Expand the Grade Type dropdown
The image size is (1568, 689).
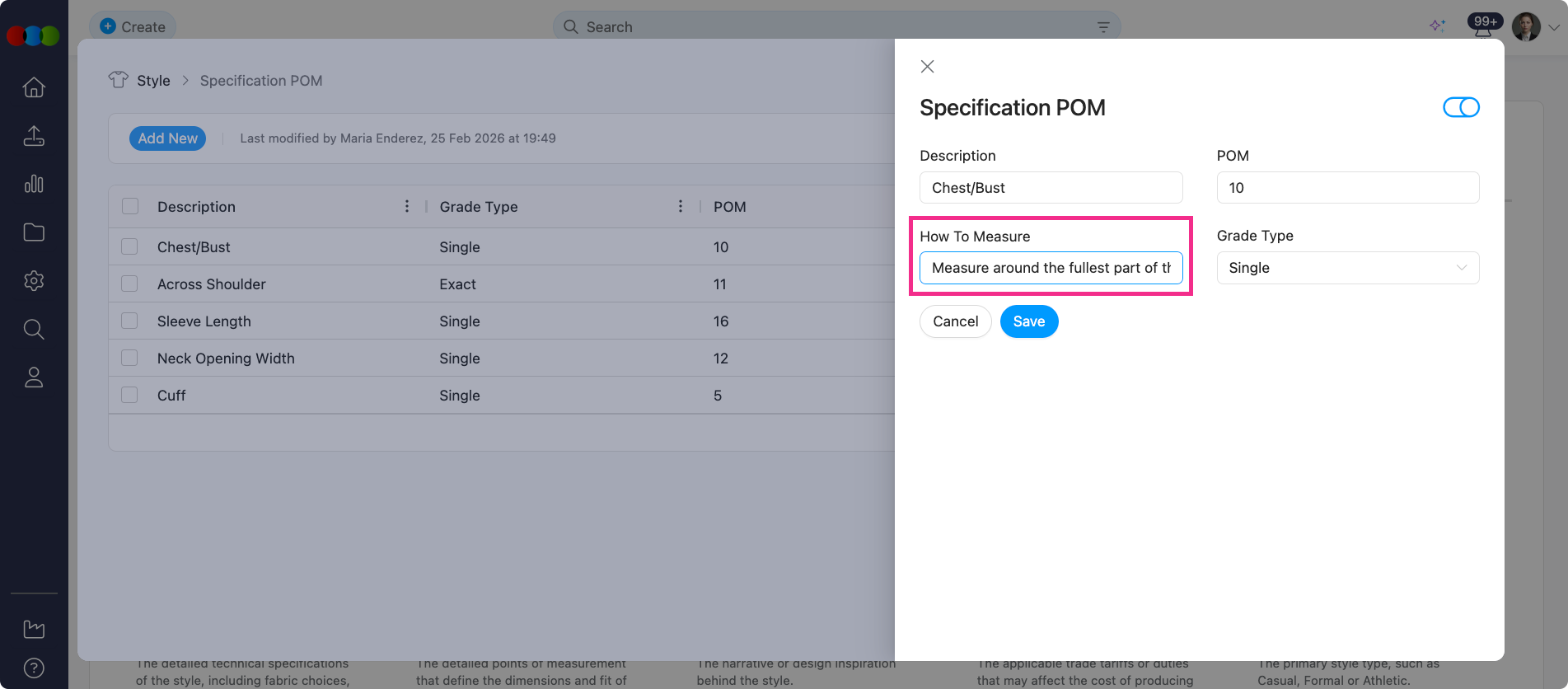click(1347, 268)
